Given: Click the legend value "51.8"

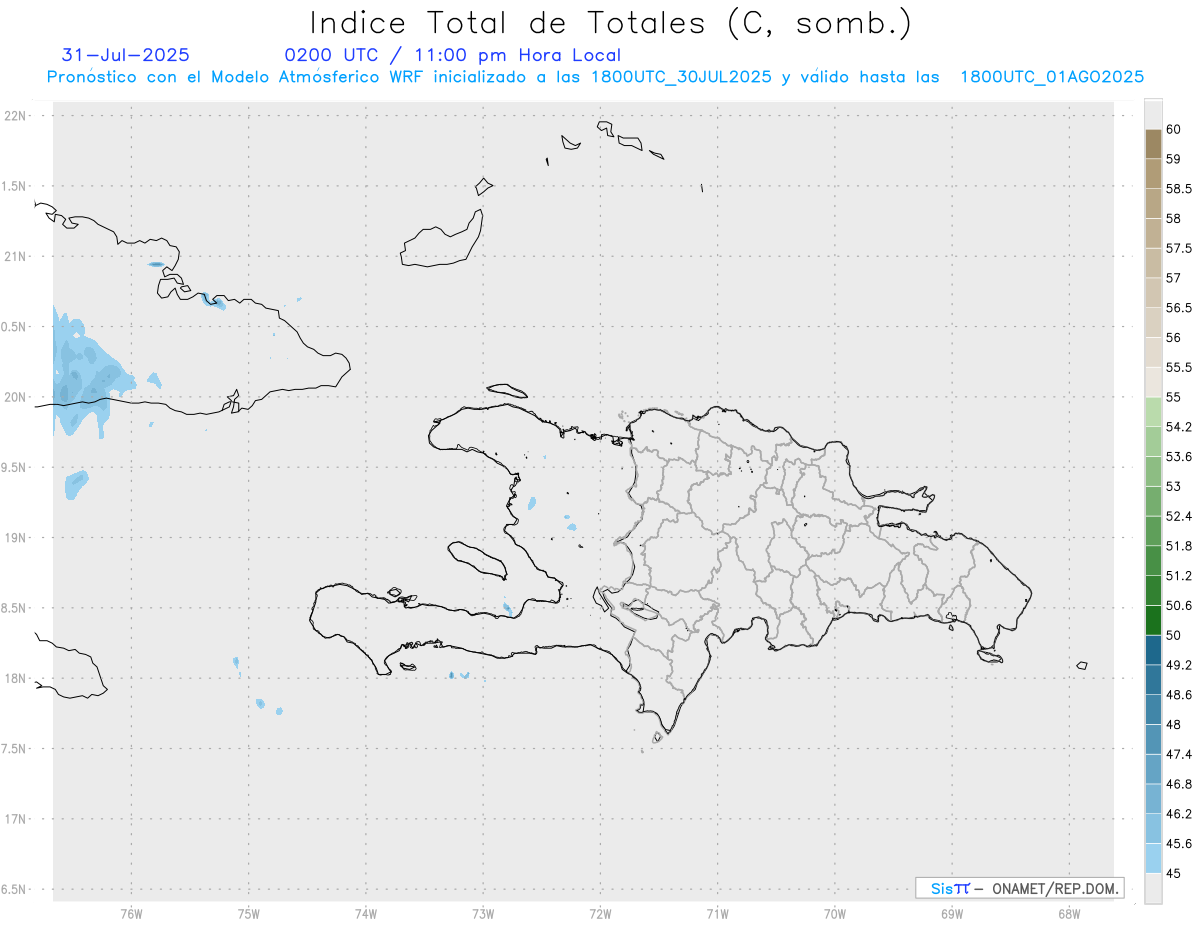Looking at the screenshot, I should coord(1179,546).
